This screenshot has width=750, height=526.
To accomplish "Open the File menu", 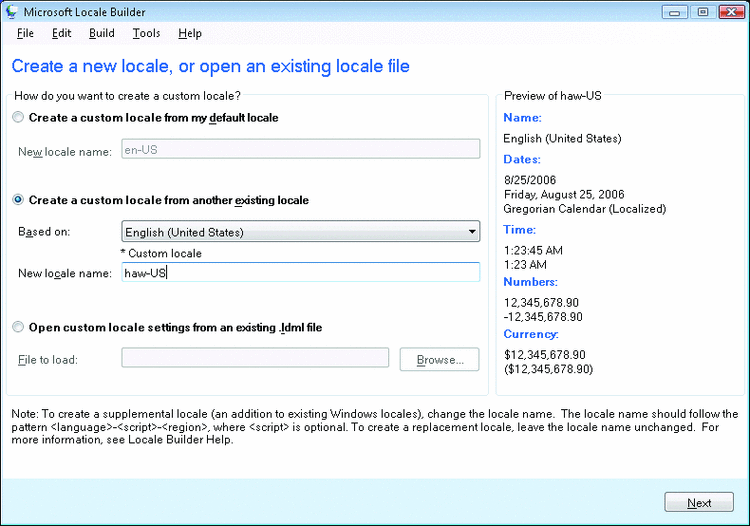I will (x=25, y=33).
